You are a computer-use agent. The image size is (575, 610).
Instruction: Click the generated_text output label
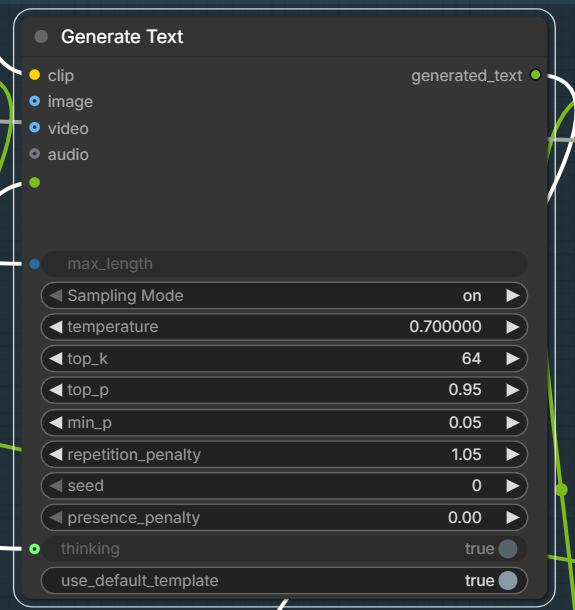pos(466,76)
